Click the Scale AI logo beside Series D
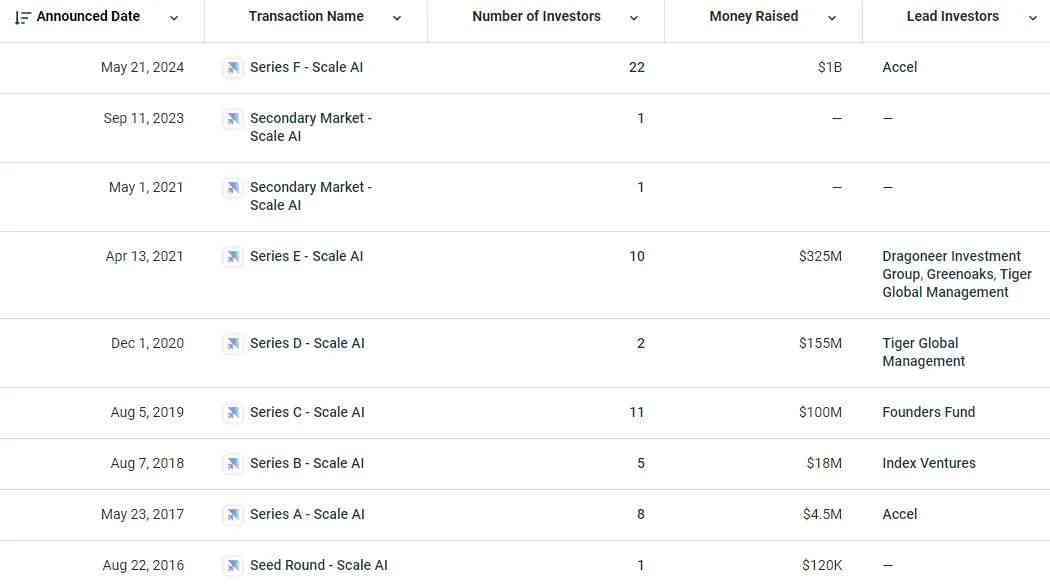1050x586 pixels. 232,344
